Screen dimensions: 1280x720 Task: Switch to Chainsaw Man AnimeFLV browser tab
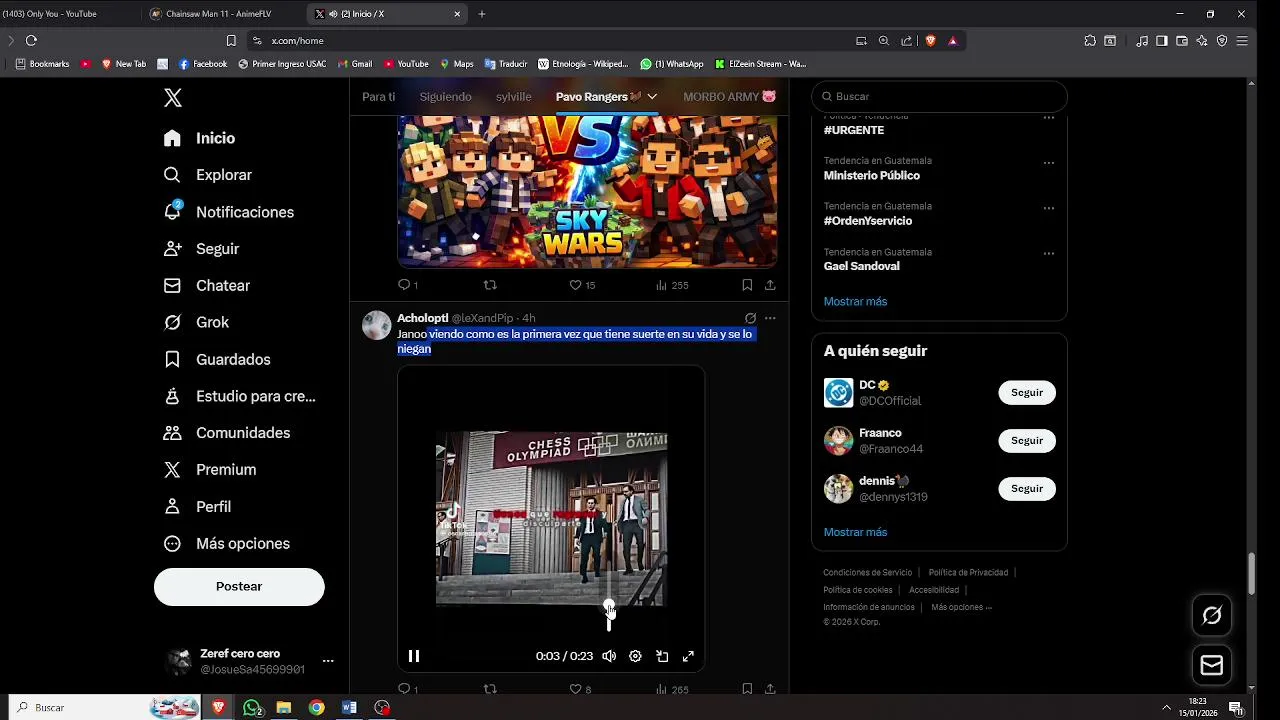(x=220, y=14)
